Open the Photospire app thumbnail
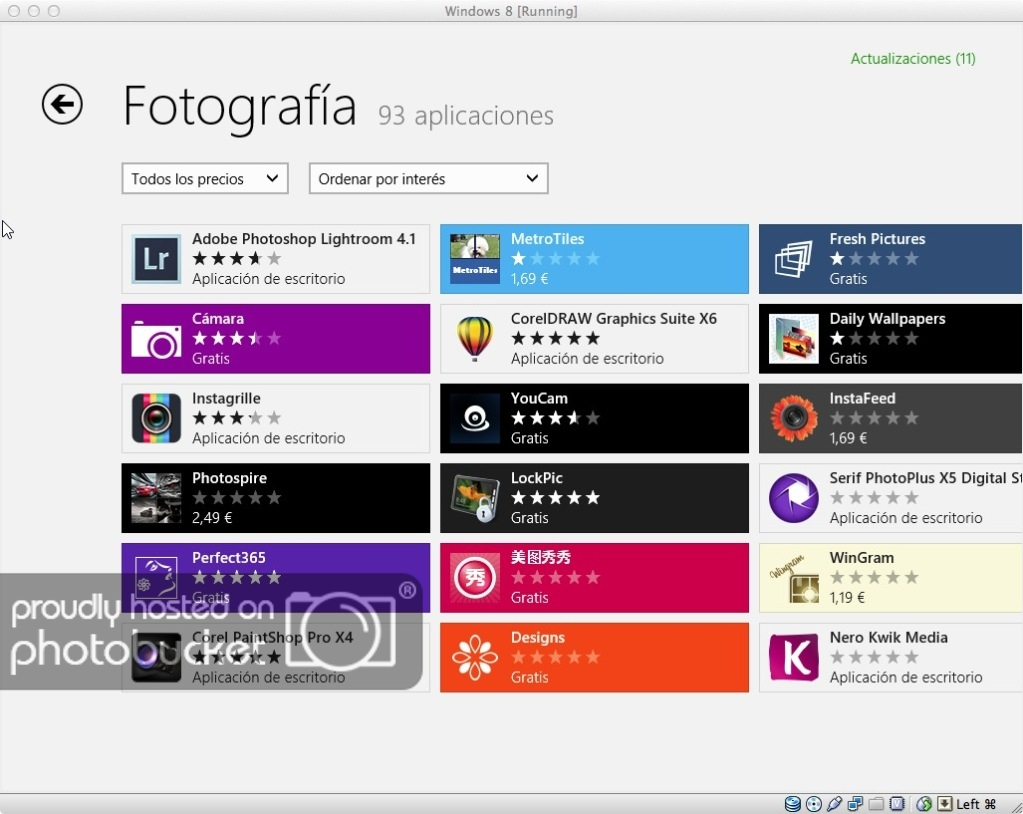This screenshot has height=814, width=1023. click(x=156, y=498)
